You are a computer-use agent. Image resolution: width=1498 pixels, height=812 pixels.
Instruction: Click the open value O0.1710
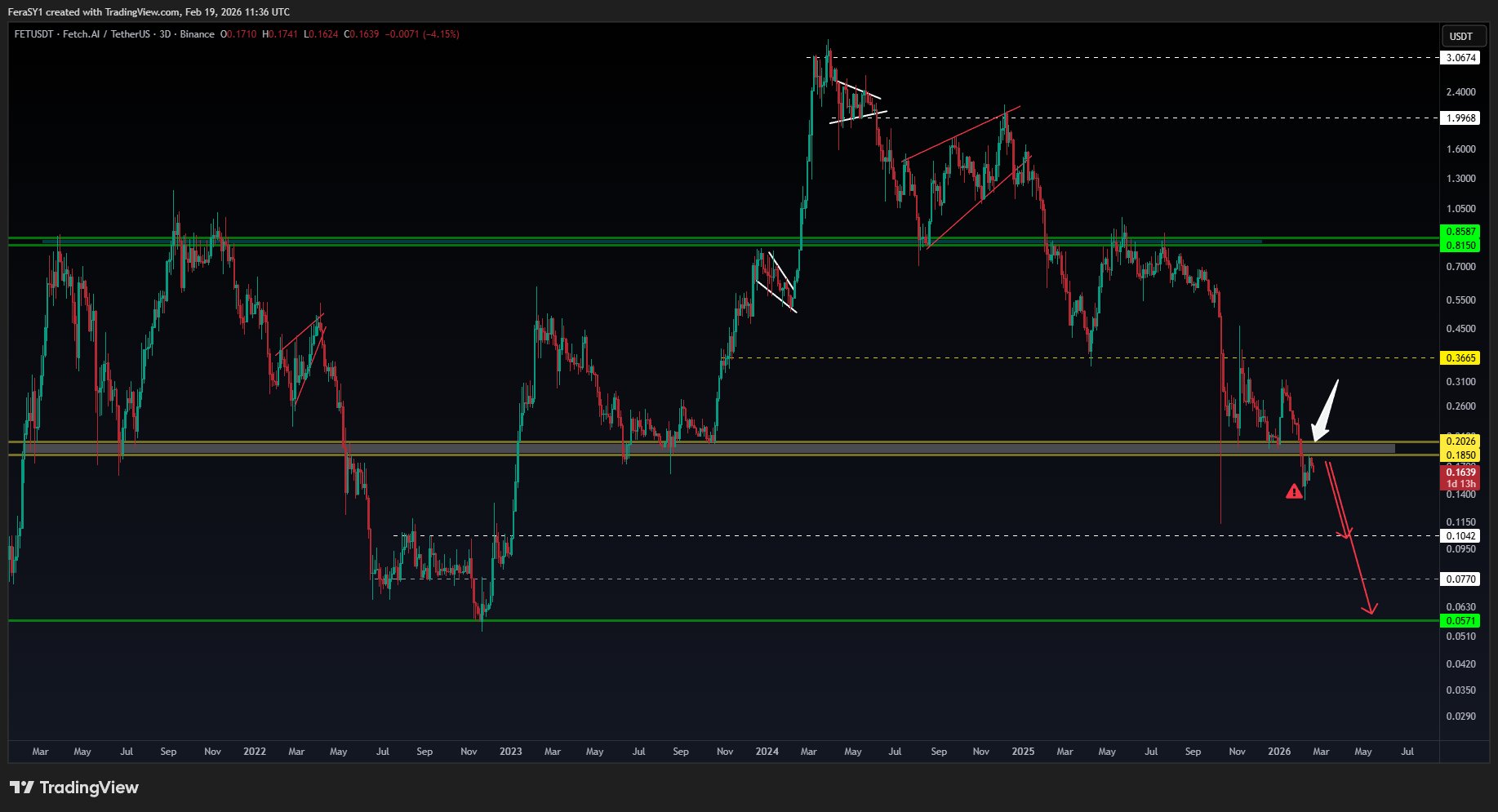click(238, 34)
